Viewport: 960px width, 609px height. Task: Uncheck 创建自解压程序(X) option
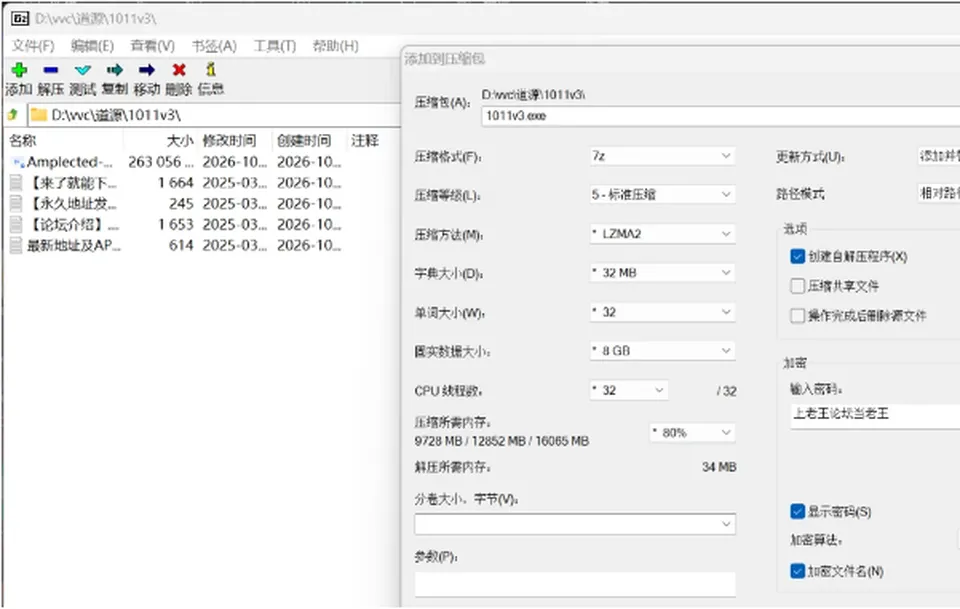pyautogui.click(x=797, y=256)
